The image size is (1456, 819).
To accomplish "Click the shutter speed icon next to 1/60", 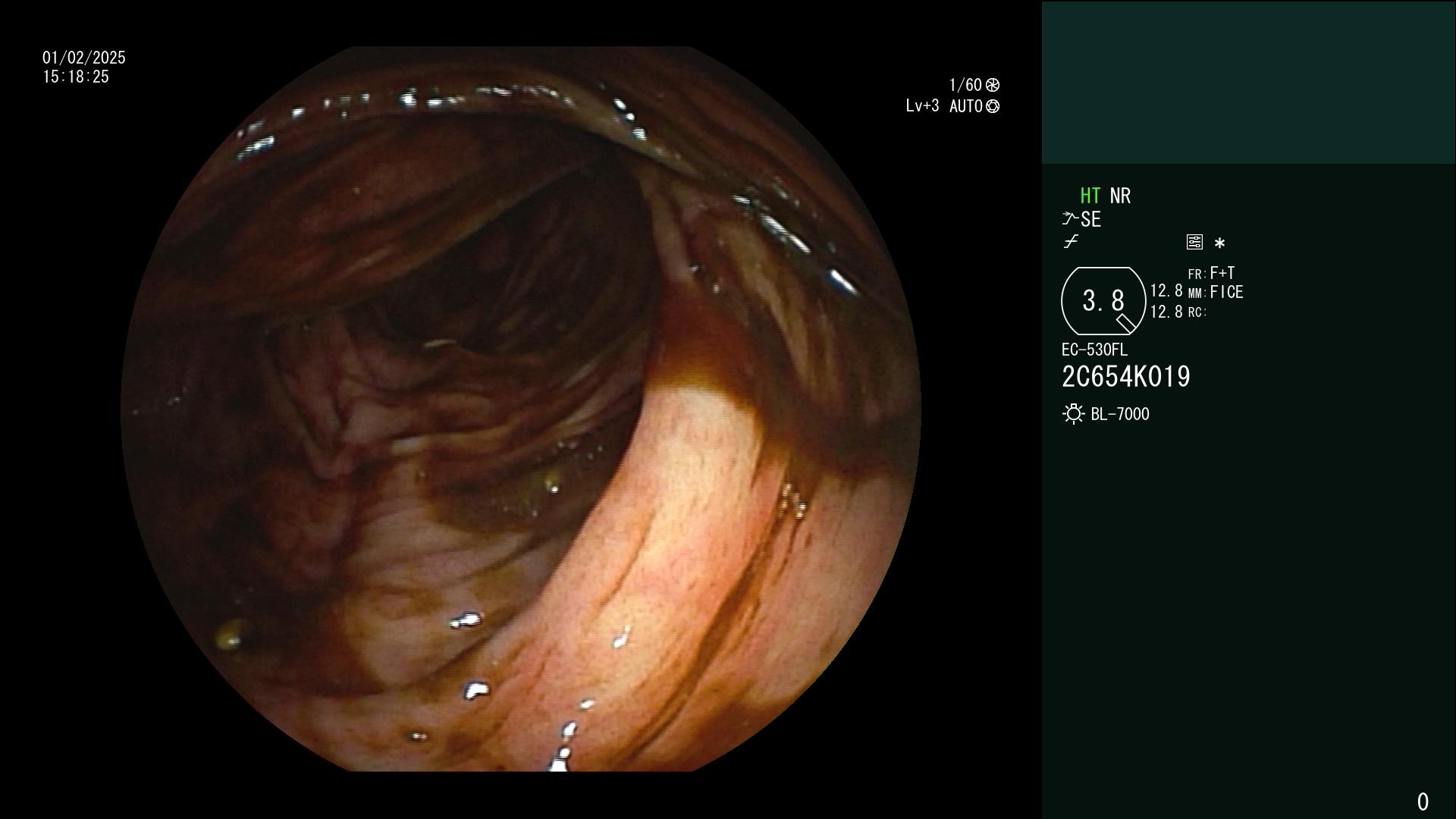I will coord(993,85).
